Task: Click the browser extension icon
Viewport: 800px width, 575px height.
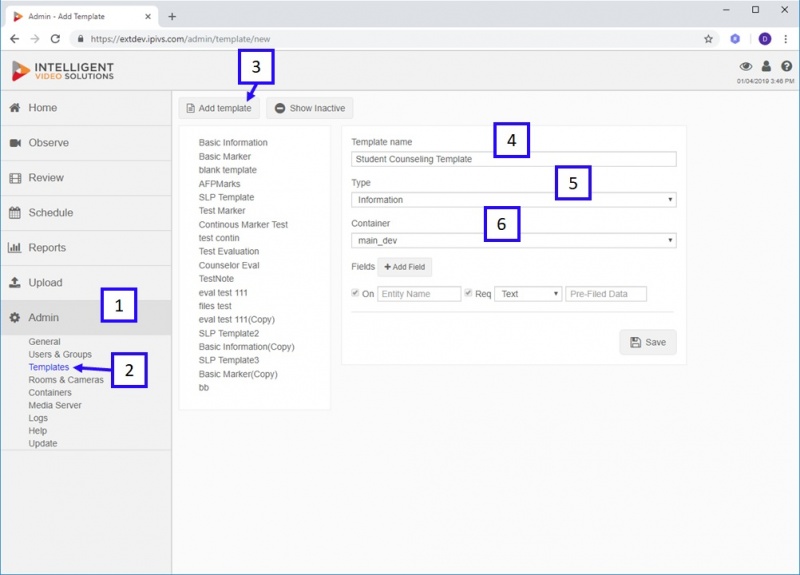Action: click(x=735, y=39)
